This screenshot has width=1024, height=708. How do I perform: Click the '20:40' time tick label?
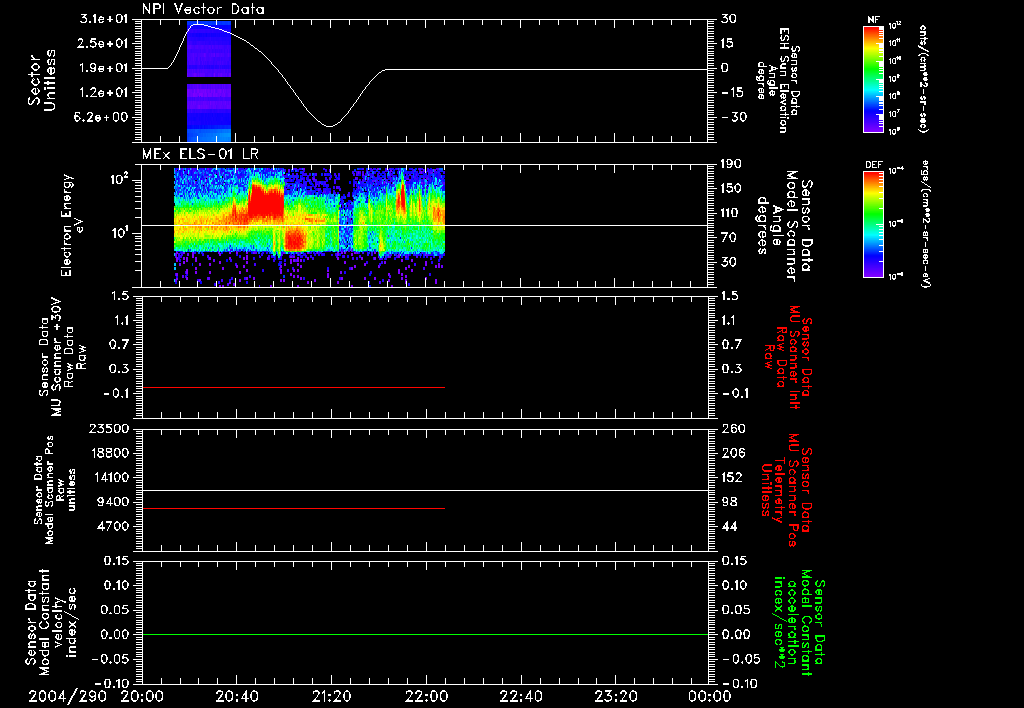tap(236, 697)
